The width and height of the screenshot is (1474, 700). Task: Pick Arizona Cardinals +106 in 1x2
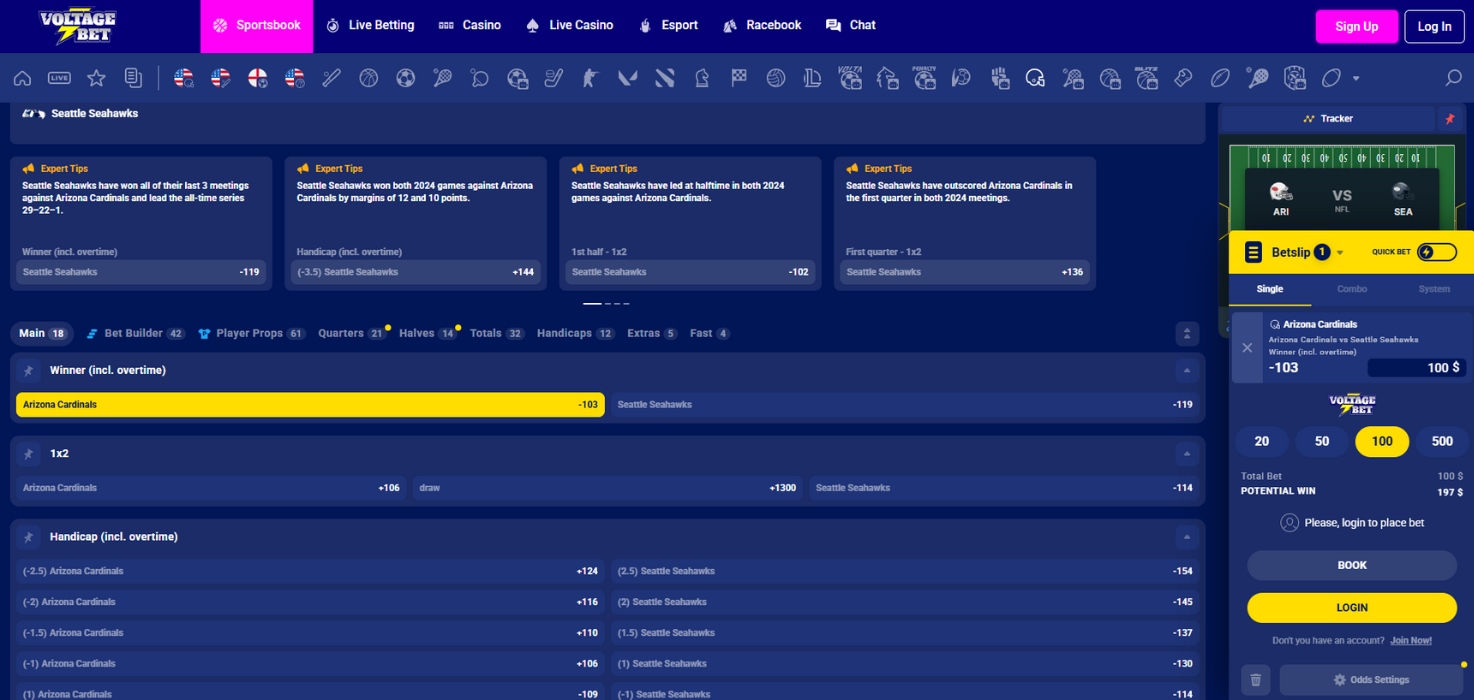coord(211,488)
